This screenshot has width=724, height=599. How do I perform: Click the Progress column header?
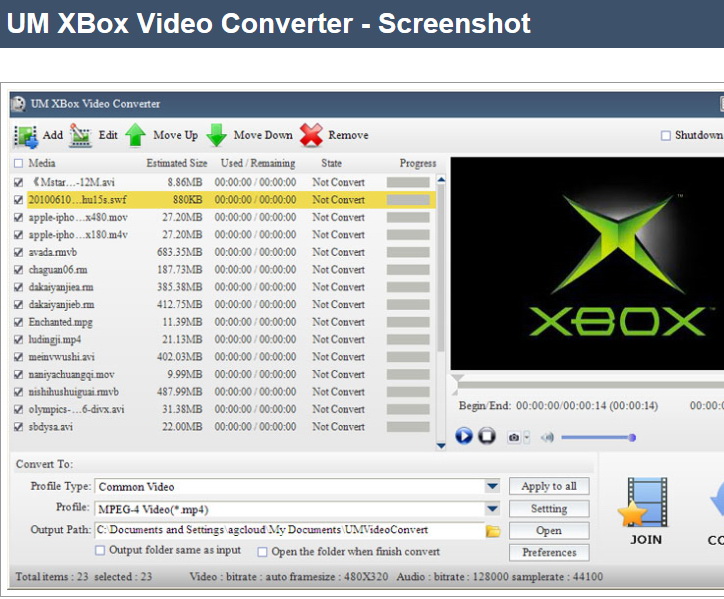418,163
